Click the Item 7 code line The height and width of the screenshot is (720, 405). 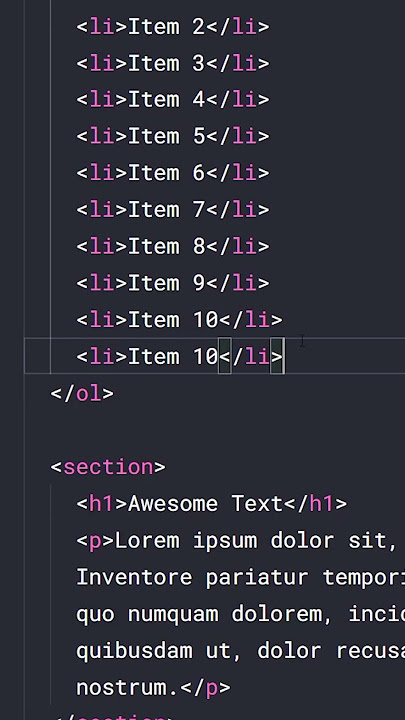click(173, 210)
